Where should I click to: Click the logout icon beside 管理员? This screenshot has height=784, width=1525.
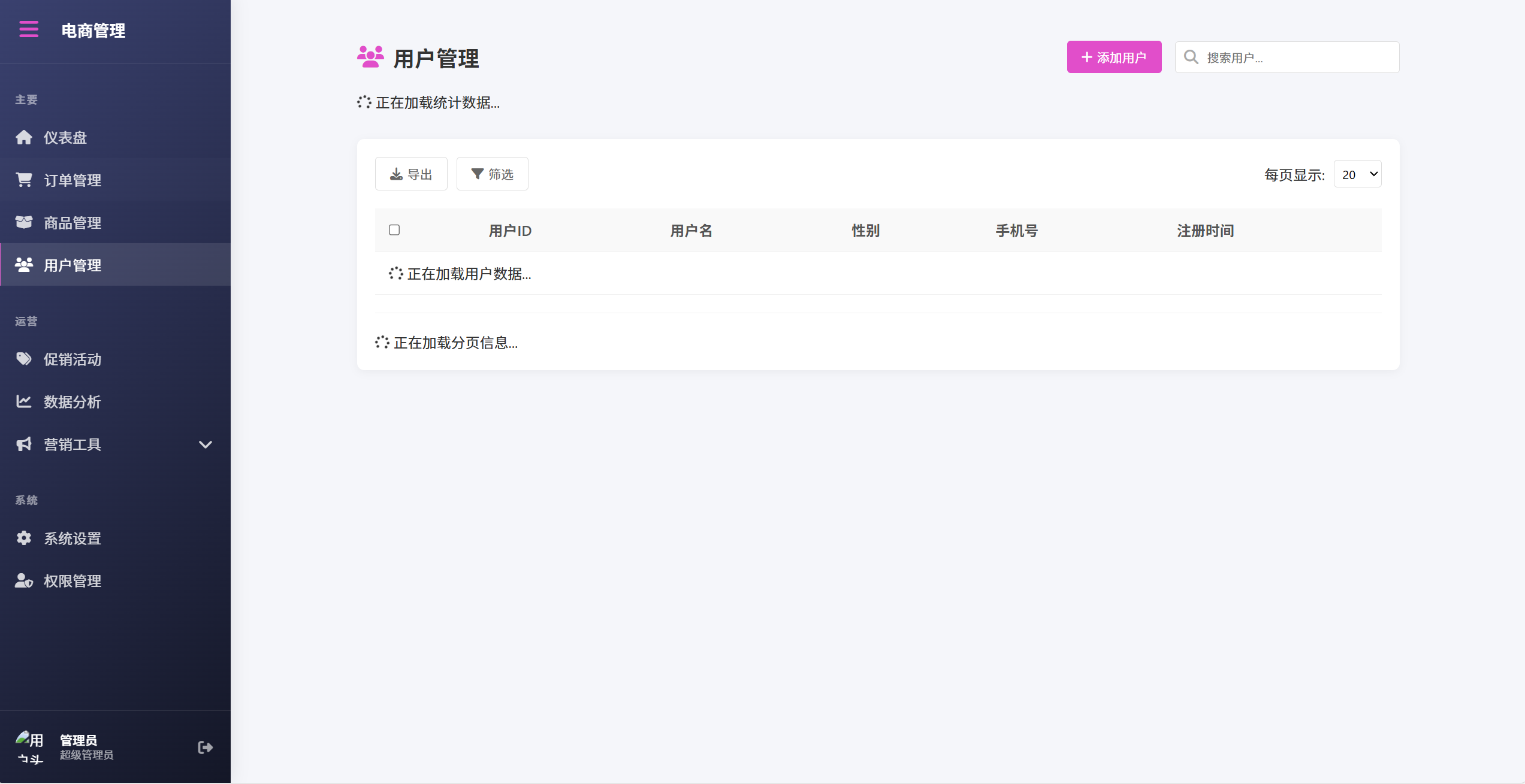(205, 747)
